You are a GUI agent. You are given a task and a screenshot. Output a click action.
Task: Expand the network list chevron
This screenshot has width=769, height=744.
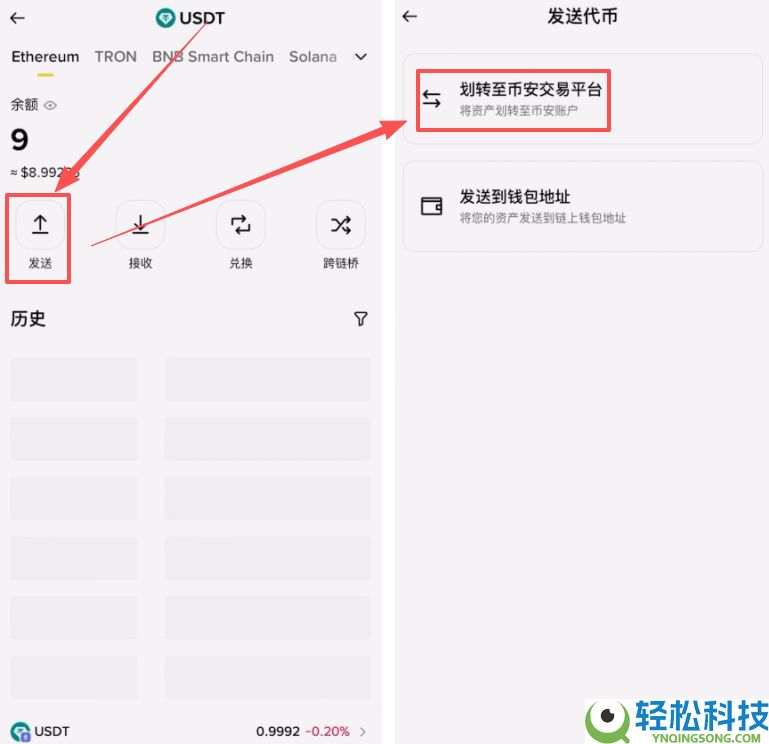[x=360, y=57]
